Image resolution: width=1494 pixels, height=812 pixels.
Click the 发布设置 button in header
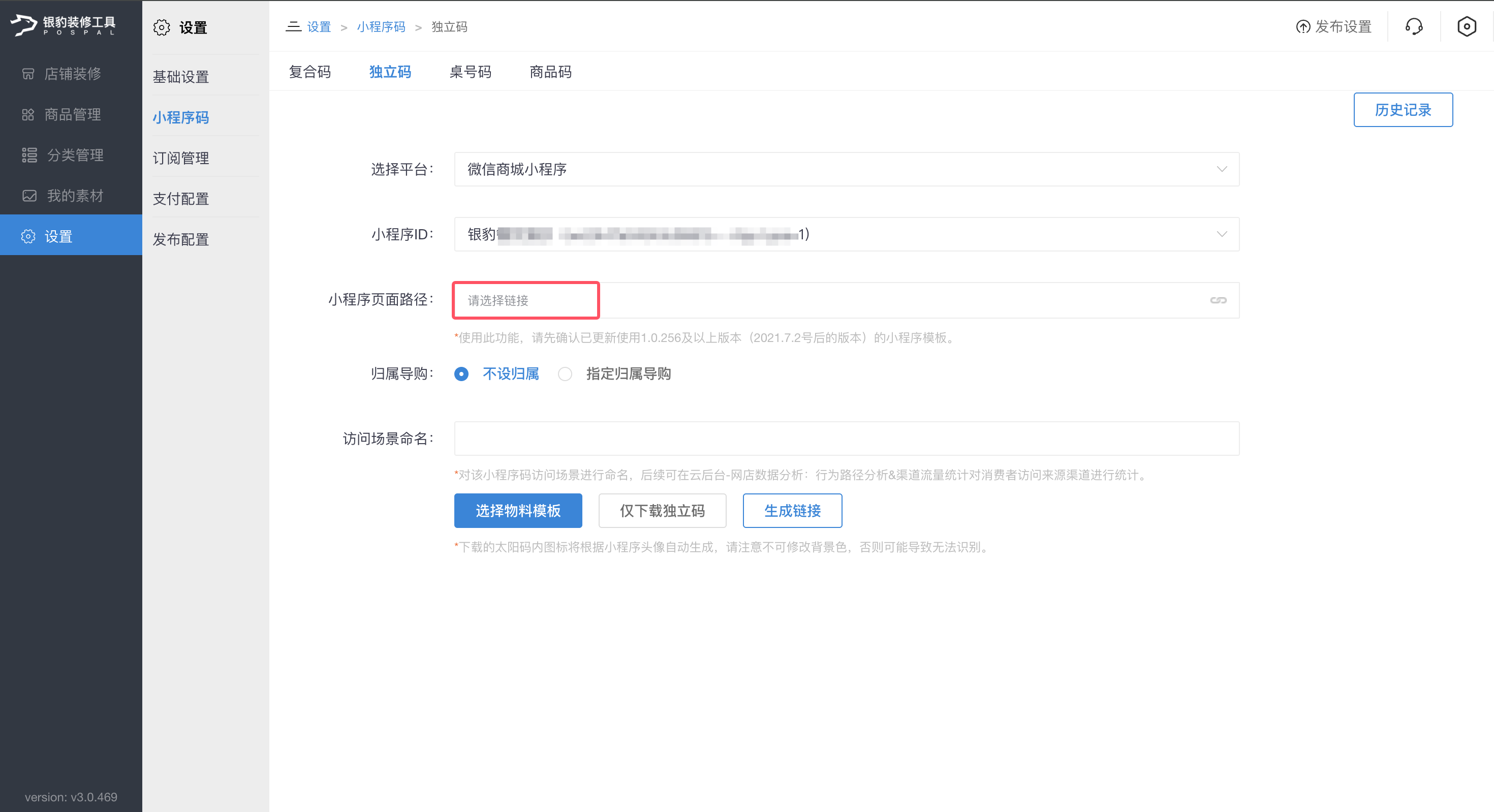(x=1333, y=27)
